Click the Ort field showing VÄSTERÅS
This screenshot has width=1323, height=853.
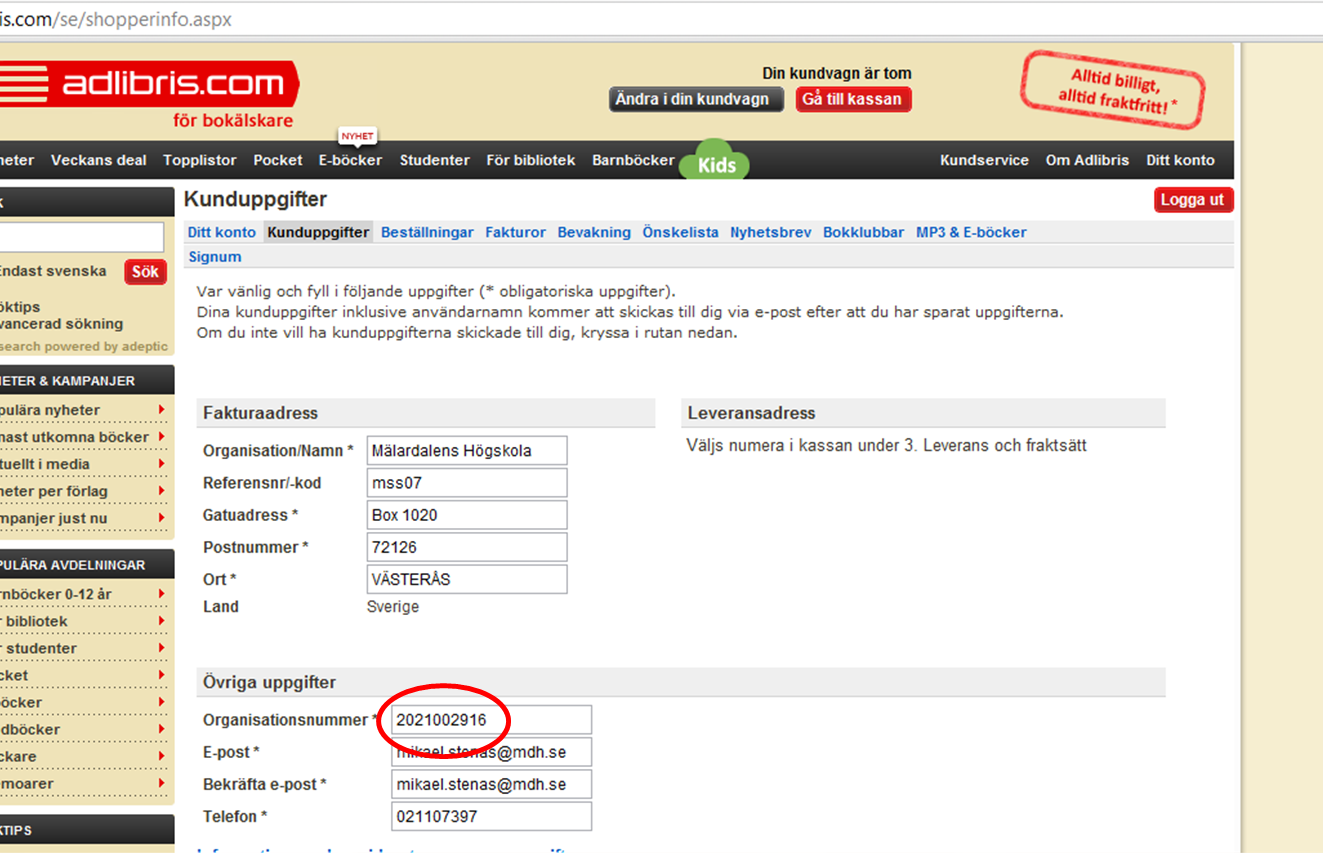[467, 579]
